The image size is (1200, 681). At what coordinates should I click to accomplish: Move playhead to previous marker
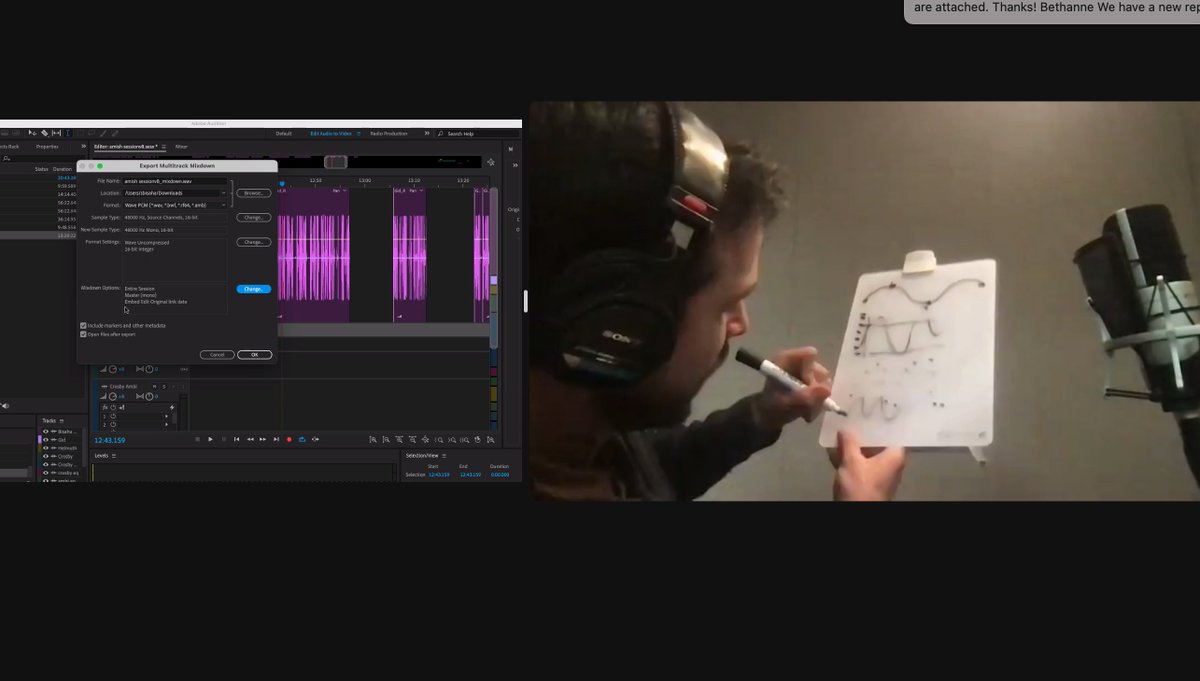[x=236, y=439]
